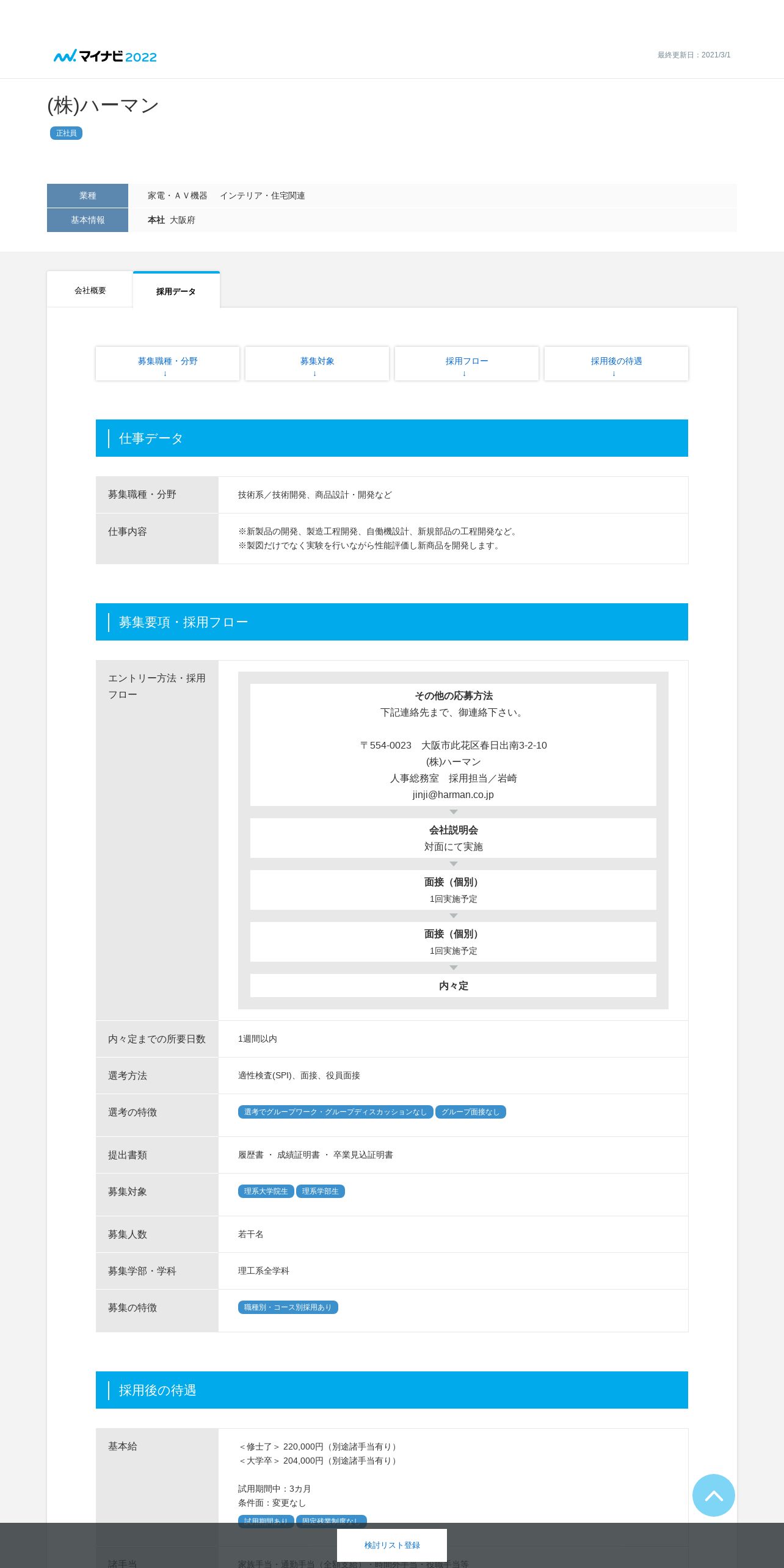Open the 会社概要 tab
The image size is (784, 1568).
coord(90,290)
